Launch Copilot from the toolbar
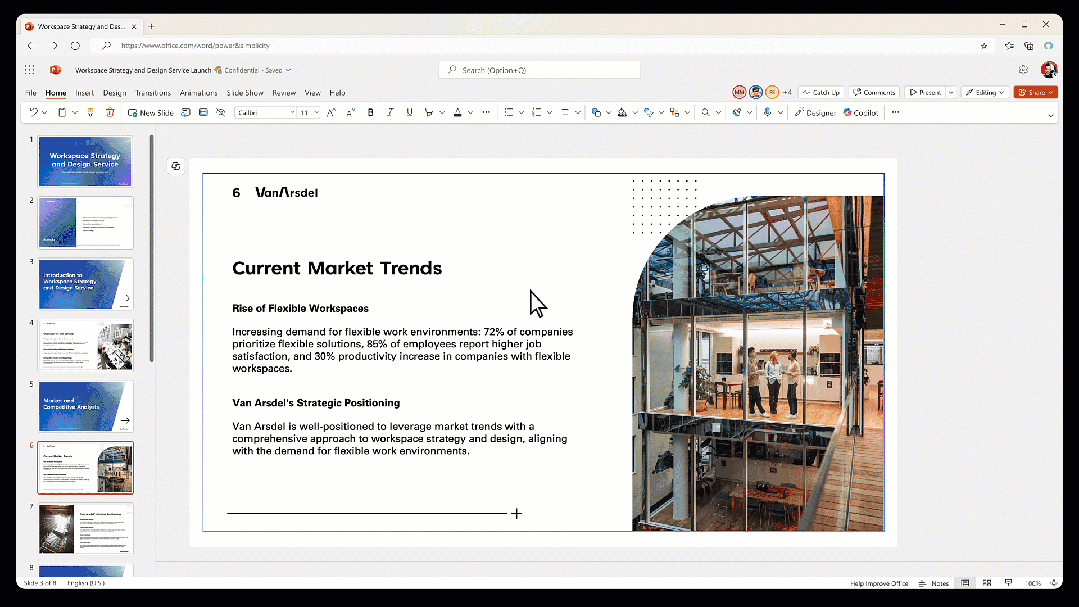The height and width of the screenshot is (607, 1079). point(860,113)
